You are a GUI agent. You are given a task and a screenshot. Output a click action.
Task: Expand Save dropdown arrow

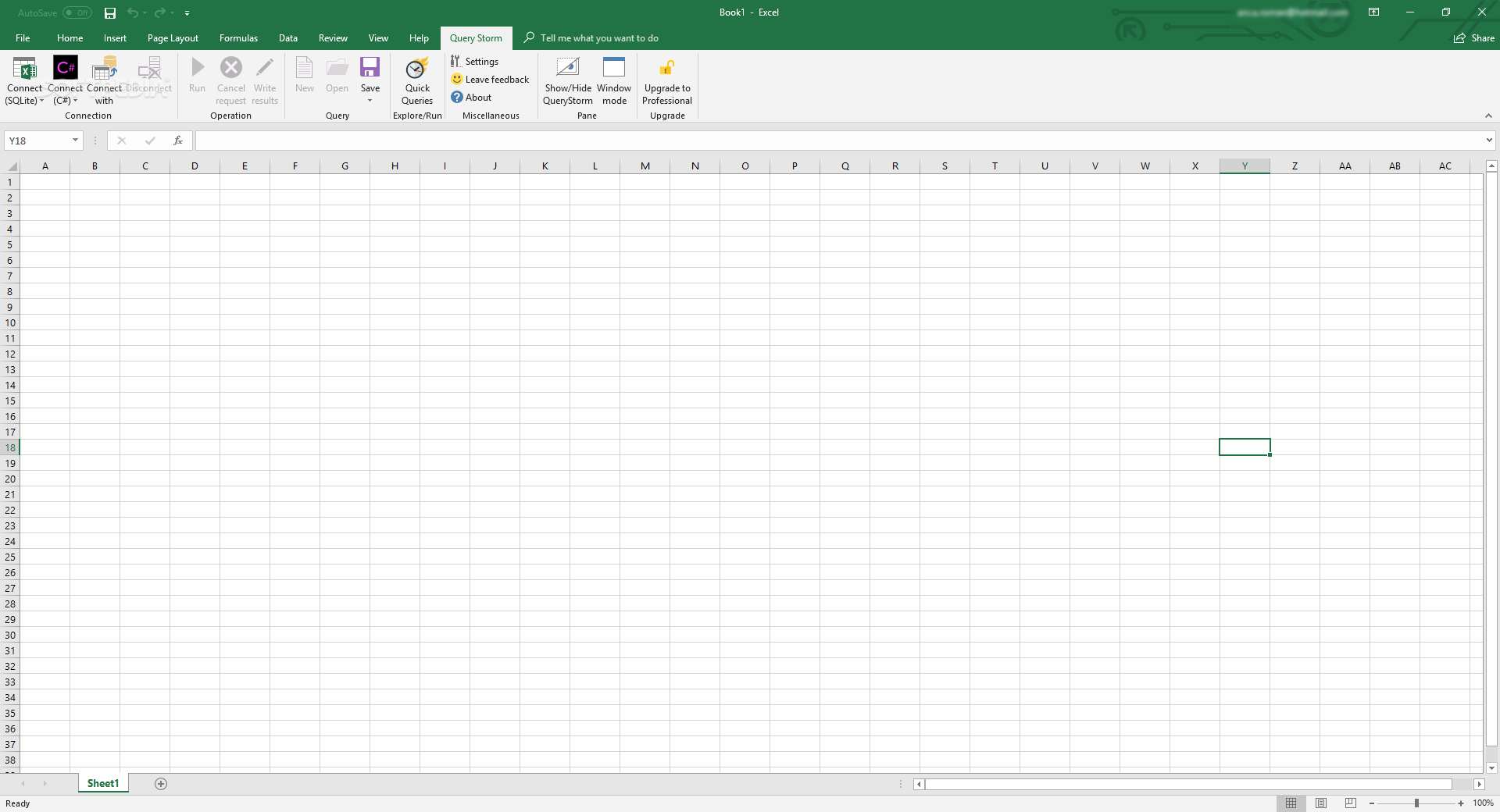[x=370, y=101]
